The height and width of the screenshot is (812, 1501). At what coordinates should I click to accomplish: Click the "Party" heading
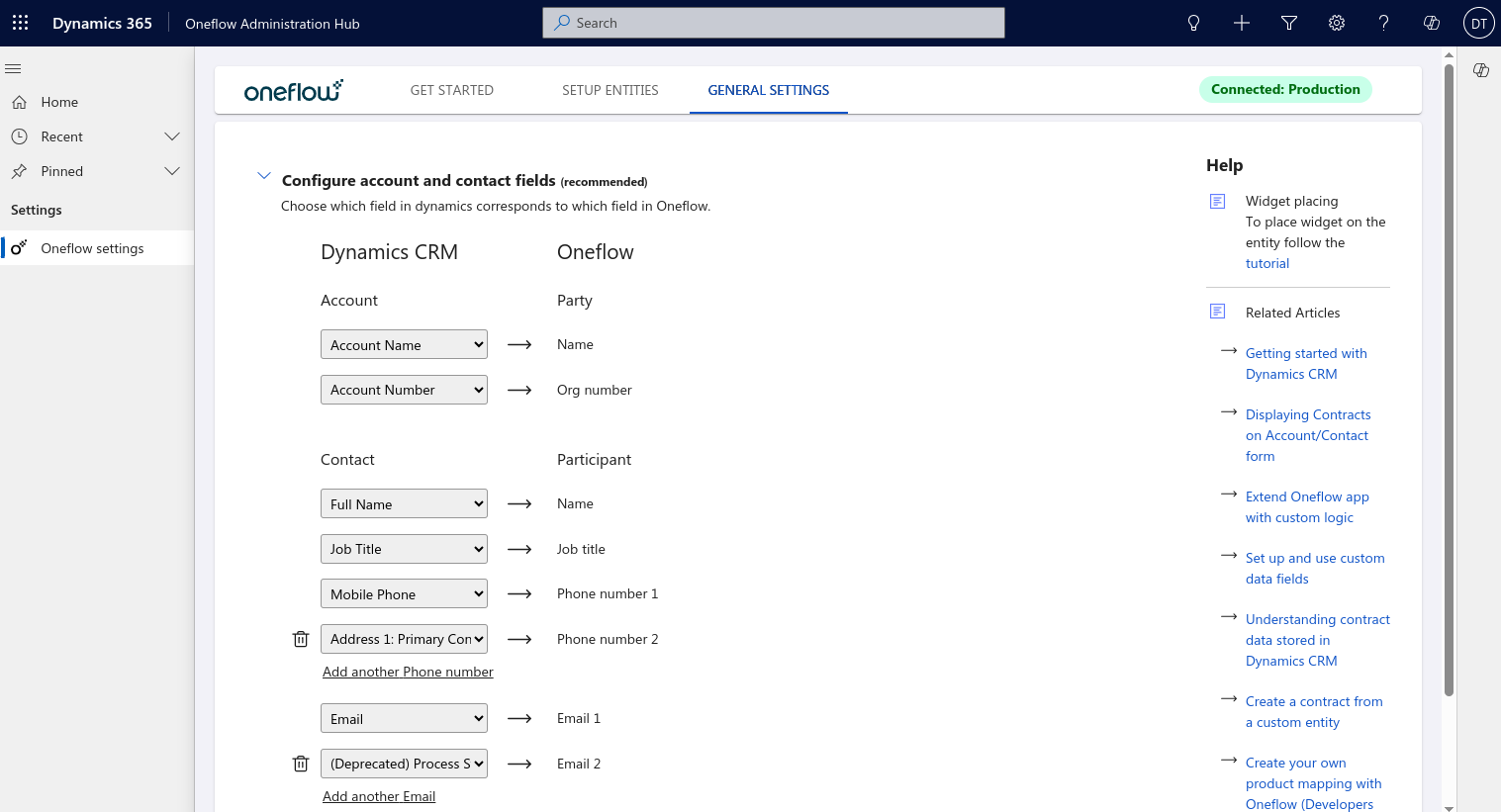pos(575,301)
